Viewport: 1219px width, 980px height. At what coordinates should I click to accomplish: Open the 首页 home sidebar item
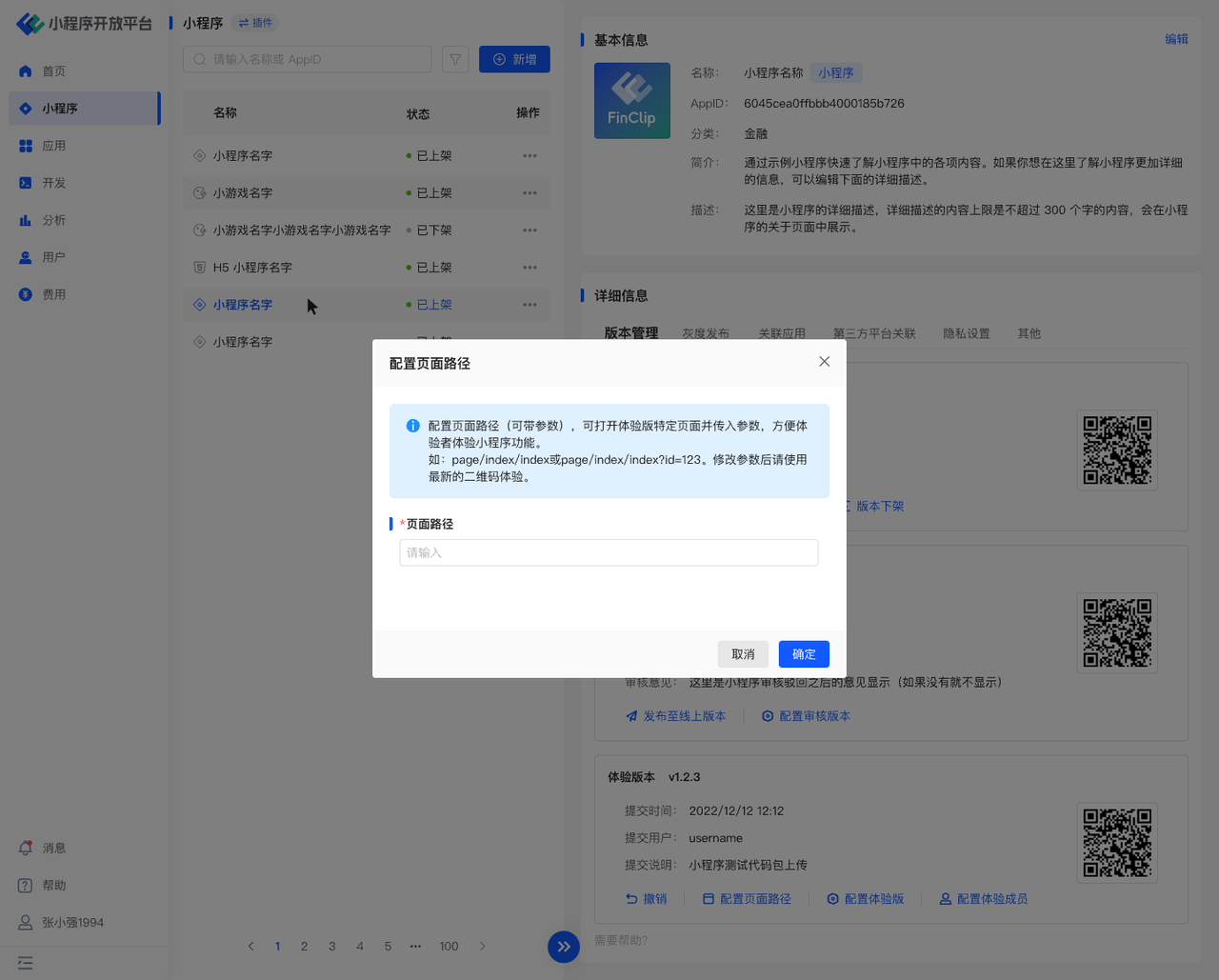(x=53, y=71)
